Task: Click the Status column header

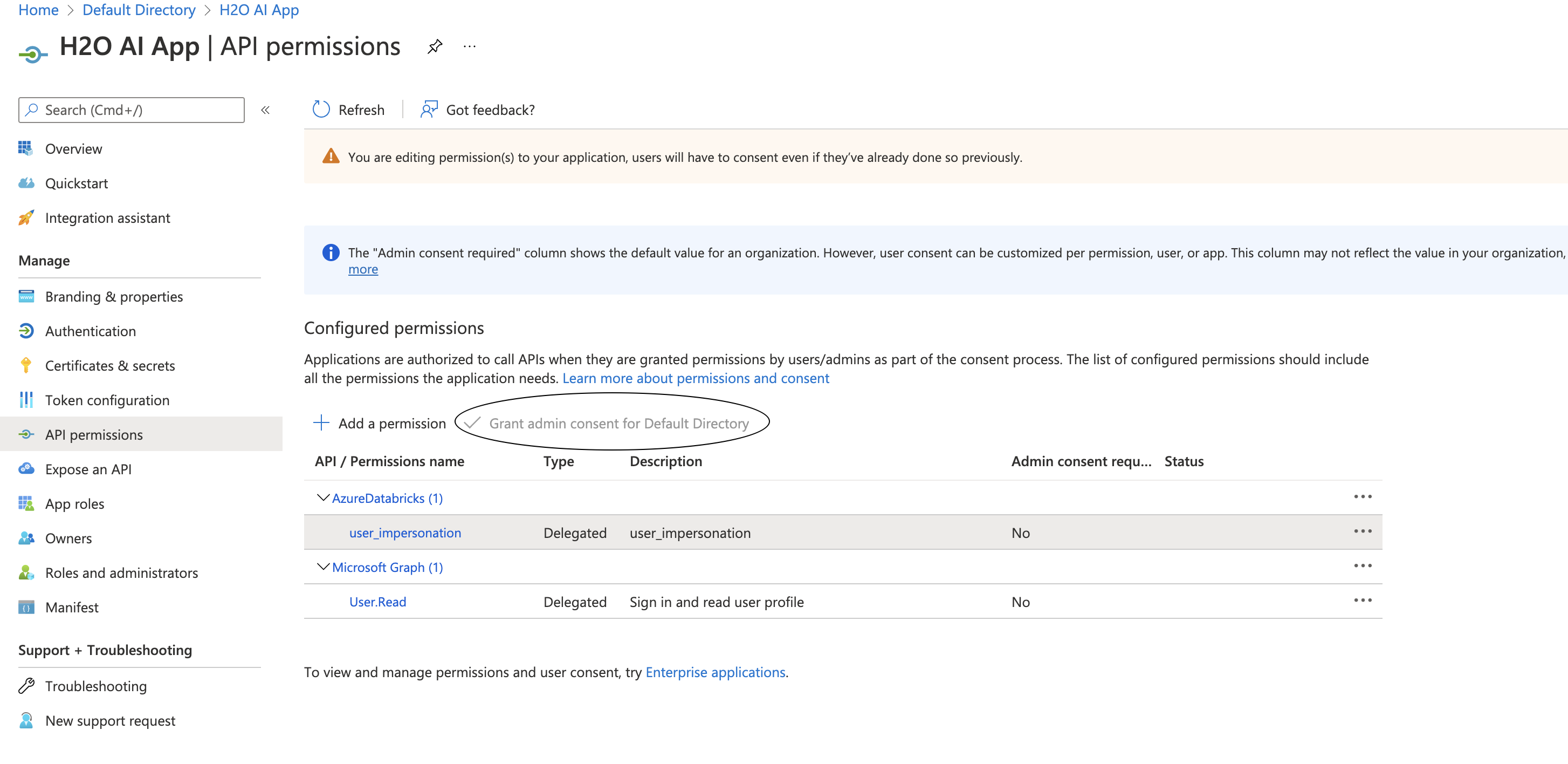Action: (x=1184, y=461)
